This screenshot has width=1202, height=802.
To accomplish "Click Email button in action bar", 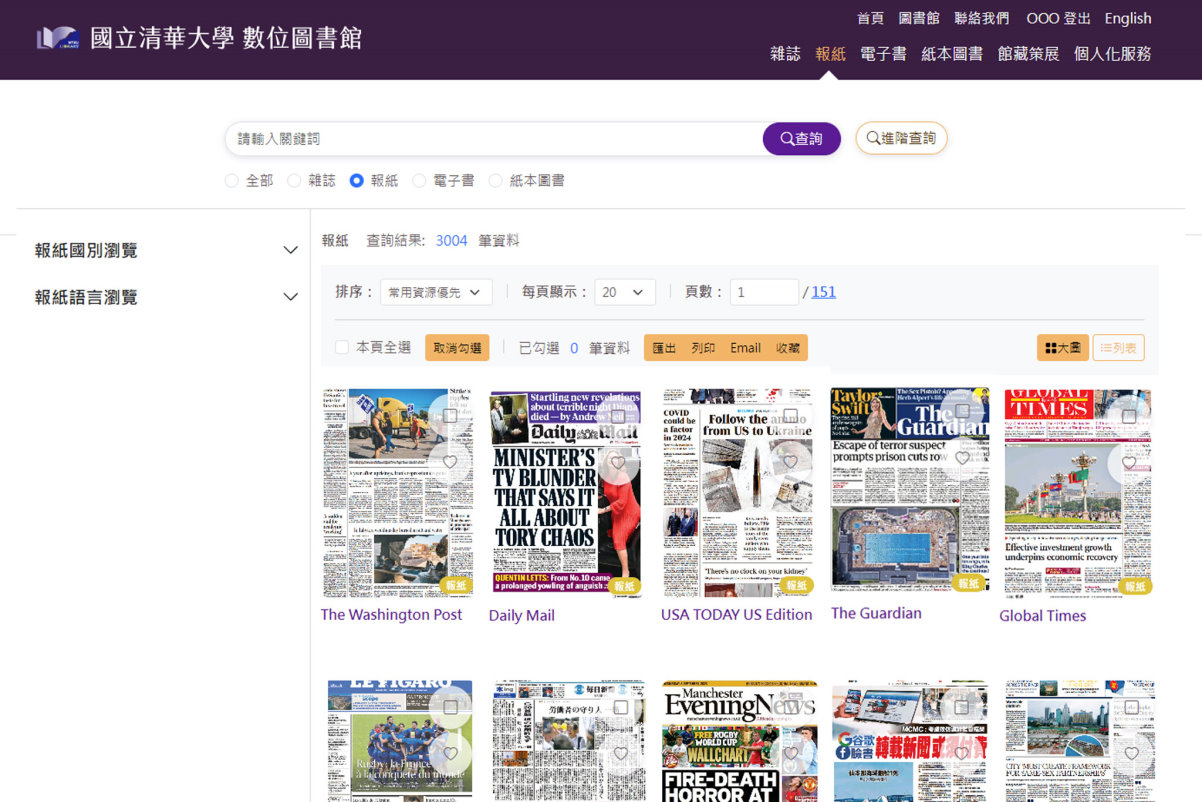I will tap(746, 348).
